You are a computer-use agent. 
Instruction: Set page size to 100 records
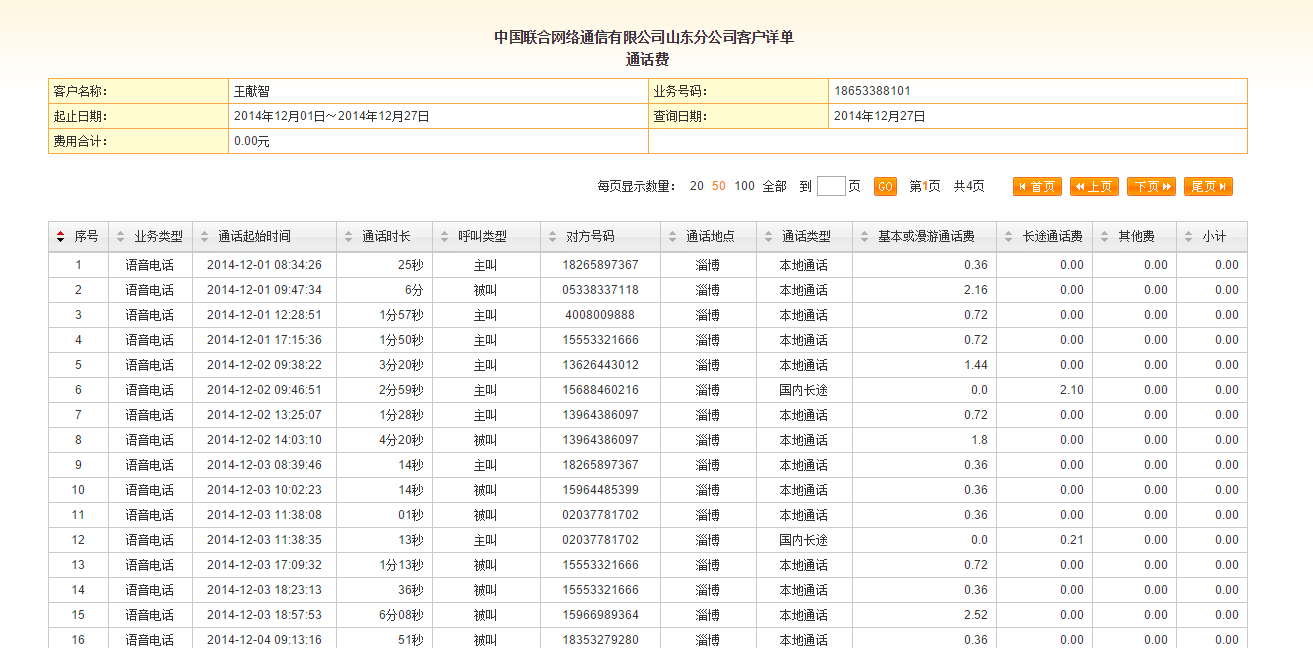(x=744, y=186)
